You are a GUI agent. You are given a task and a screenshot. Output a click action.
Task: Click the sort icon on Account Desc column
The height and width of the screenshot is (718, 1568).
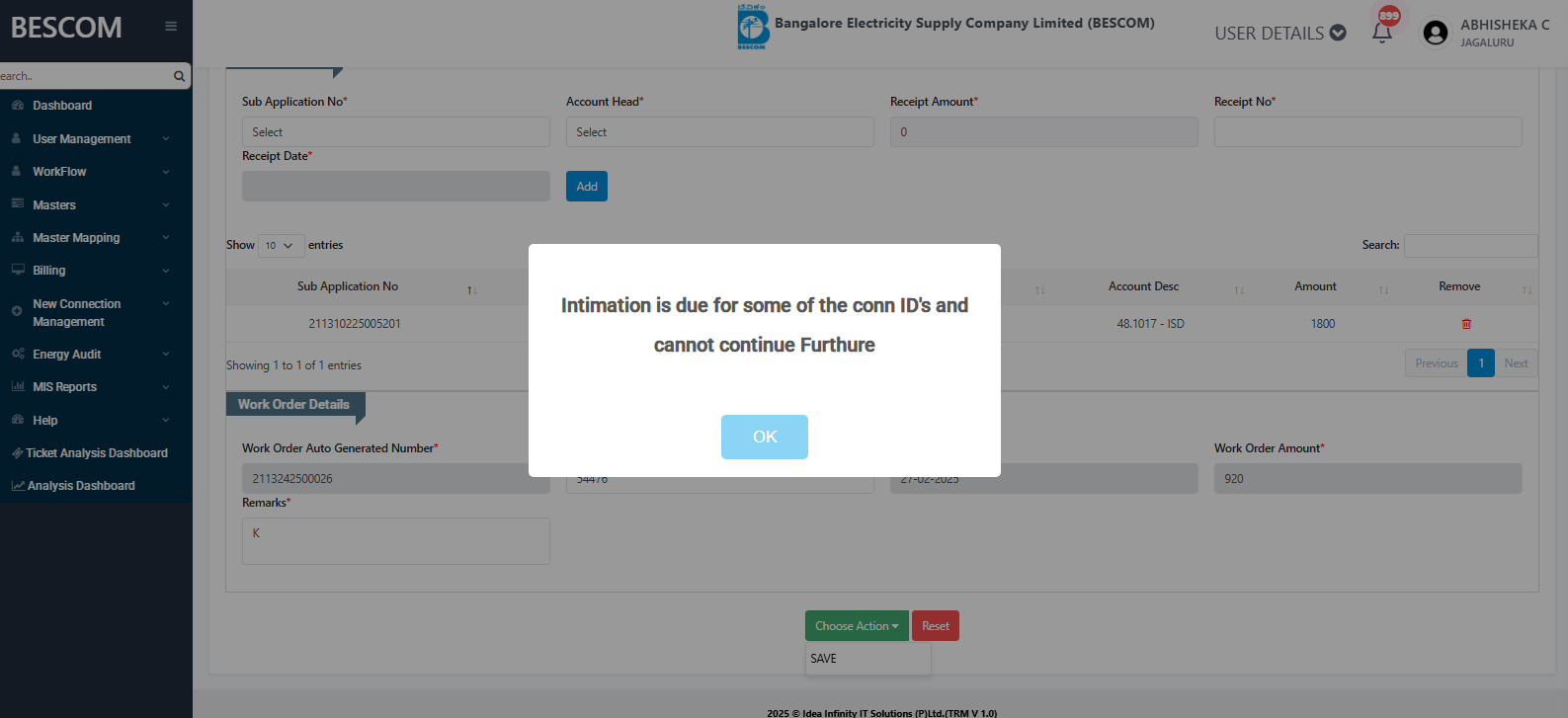click(x=1239, y=289)
